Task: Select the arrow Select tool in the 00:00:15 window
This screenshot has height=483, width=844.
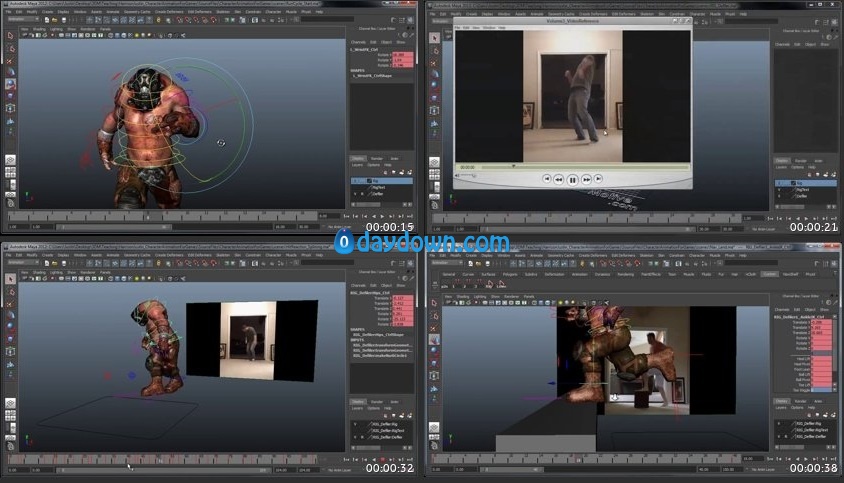Action: [x=10, y=36]
